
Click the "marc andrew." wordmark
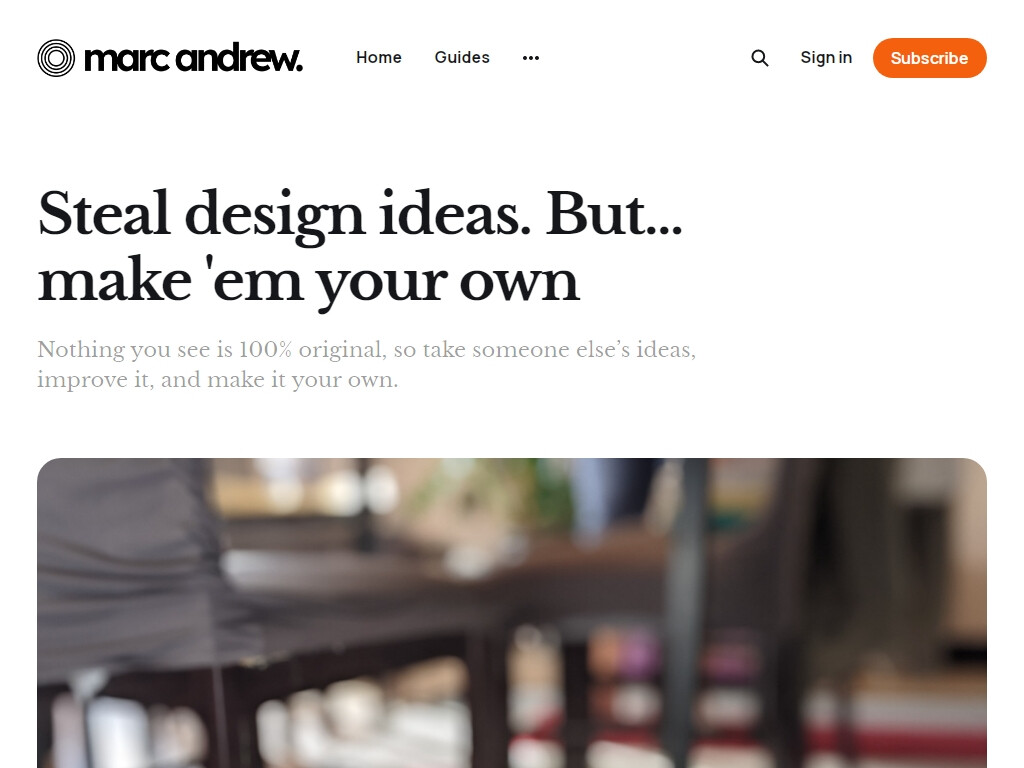[x=194, y=59]
